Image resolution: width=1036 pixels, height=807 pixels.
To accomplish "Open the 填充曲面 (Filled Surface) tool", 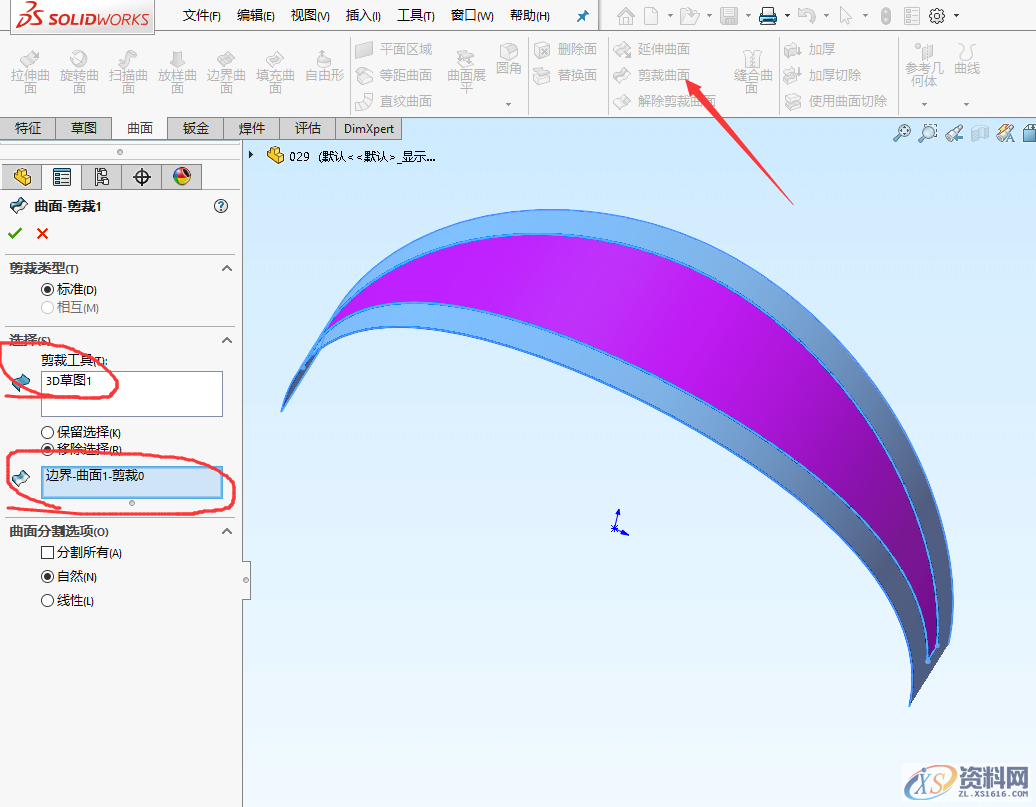I will 276,70.
